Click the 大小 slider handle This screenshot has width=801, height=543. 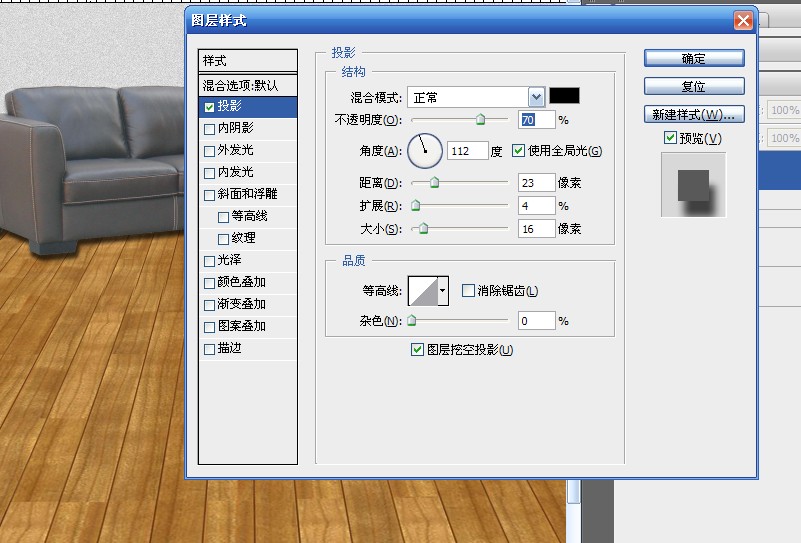(423, 228)
